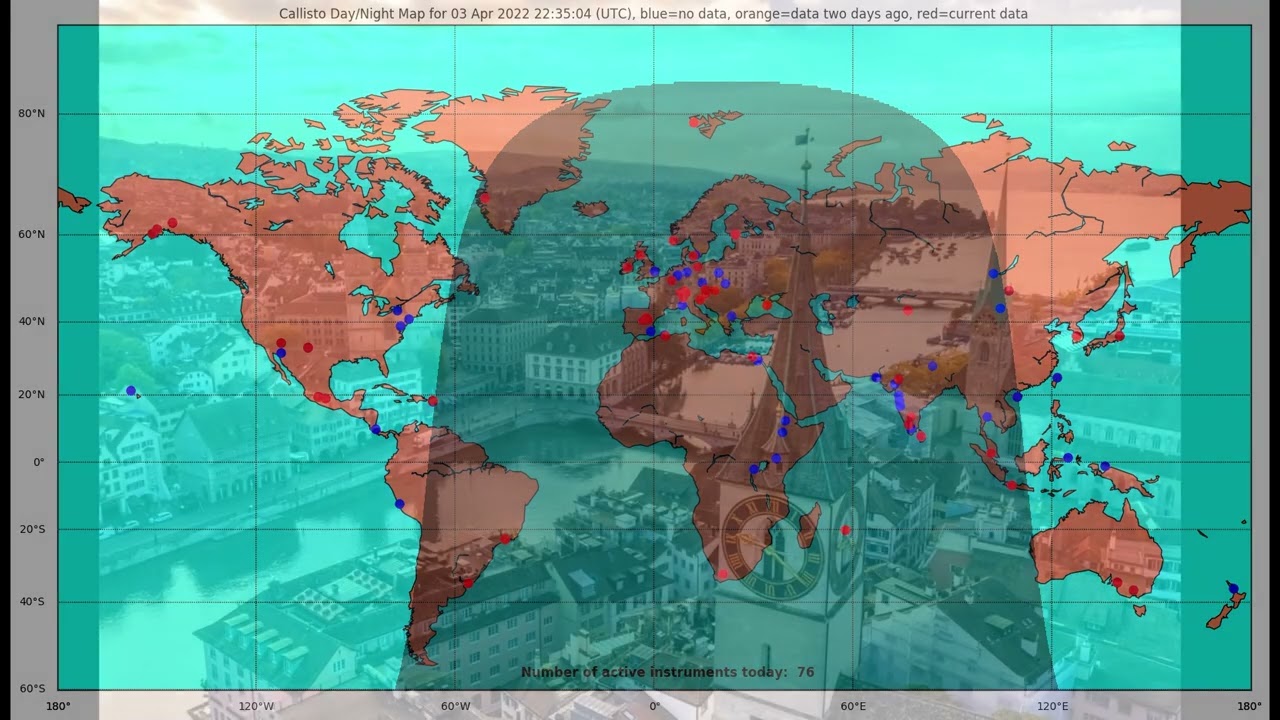
Task: Click the blue station dot at Taiwan
Action: coord(1057,378)
